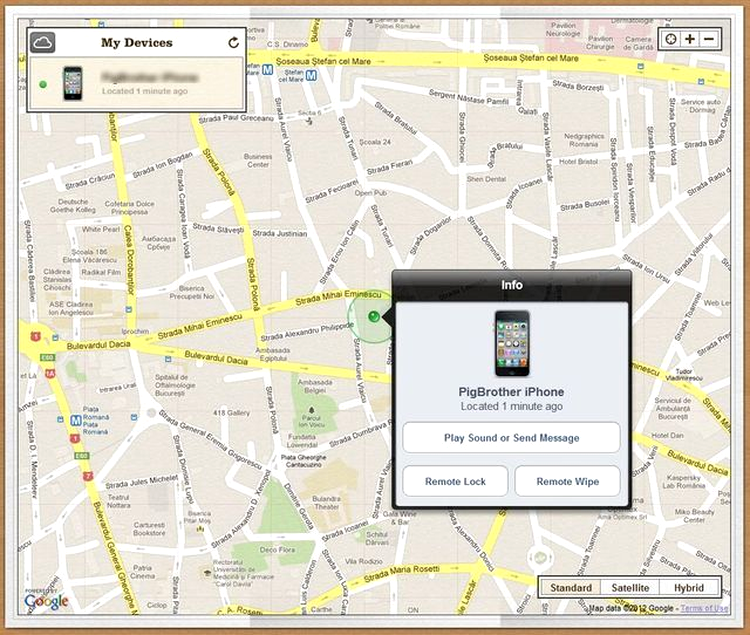Click the 418 Gallery map label
The image size is (750, 635).
[x=232, y=412]
